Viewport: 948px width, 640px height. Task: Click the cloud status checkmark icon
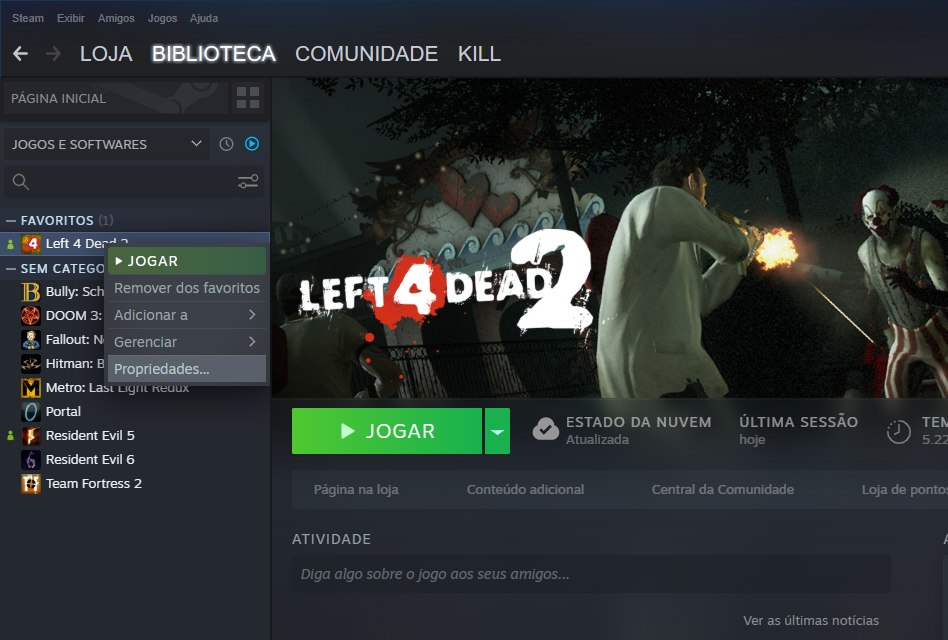pos(545,429)
